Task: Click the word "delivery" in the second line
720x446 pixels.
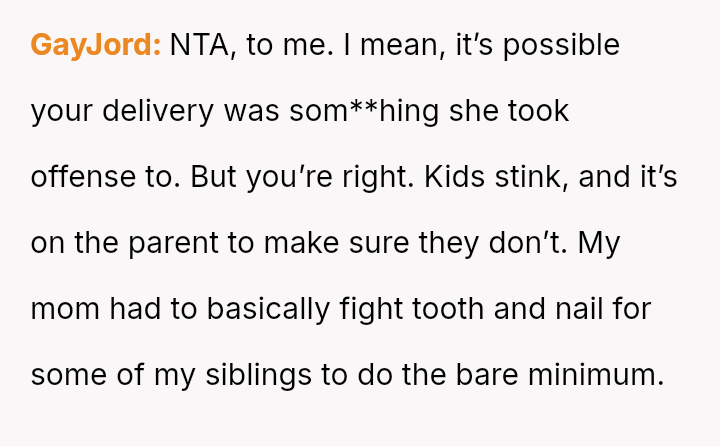Action: tap(158, 111)
